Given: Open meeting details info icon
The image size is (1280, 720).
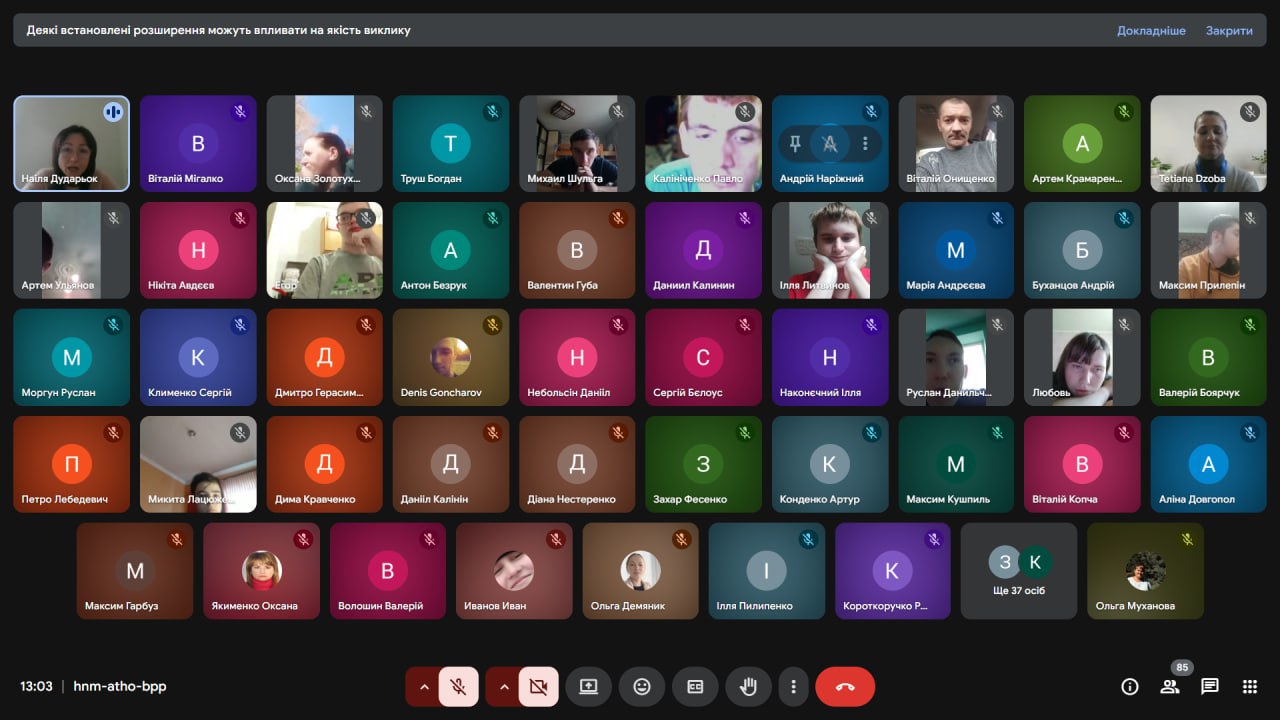Looking at the screenshot, I should click(1130, 687).
